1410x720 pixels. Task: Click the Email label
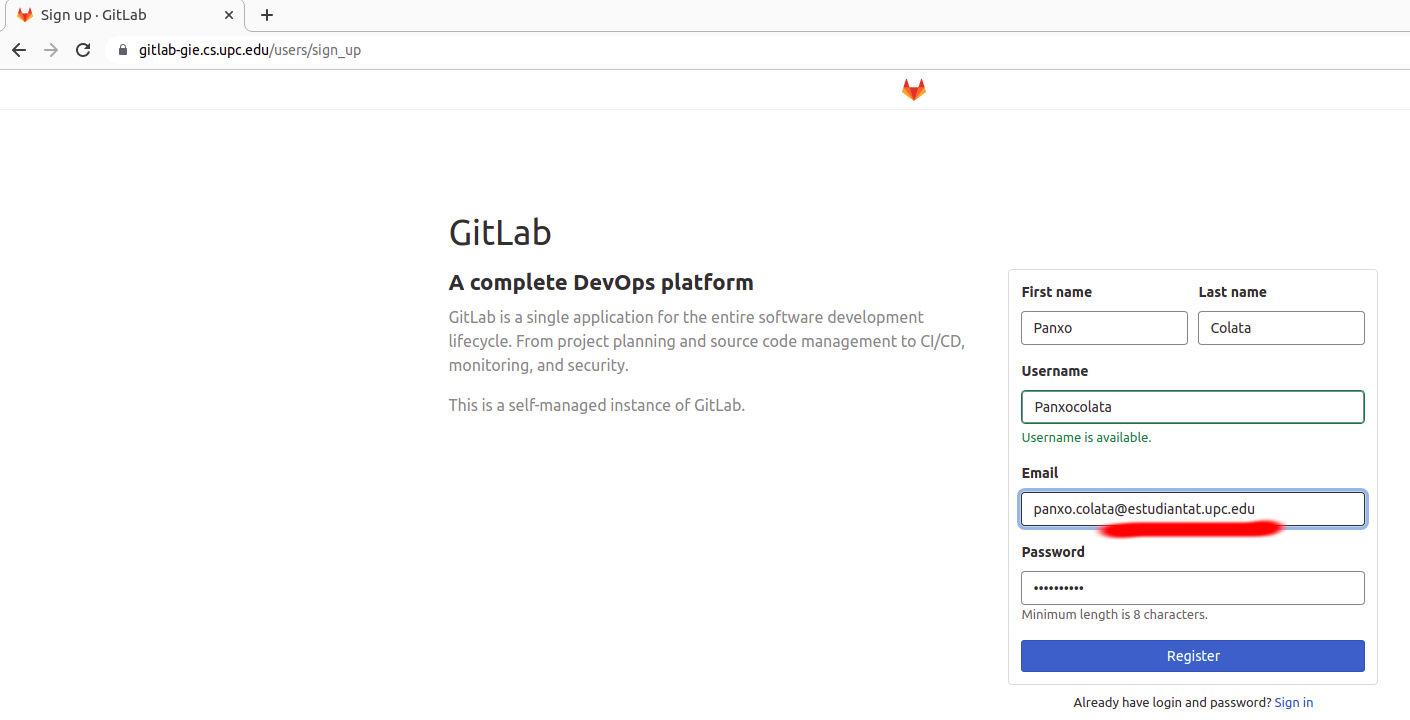pos(1040,473)
